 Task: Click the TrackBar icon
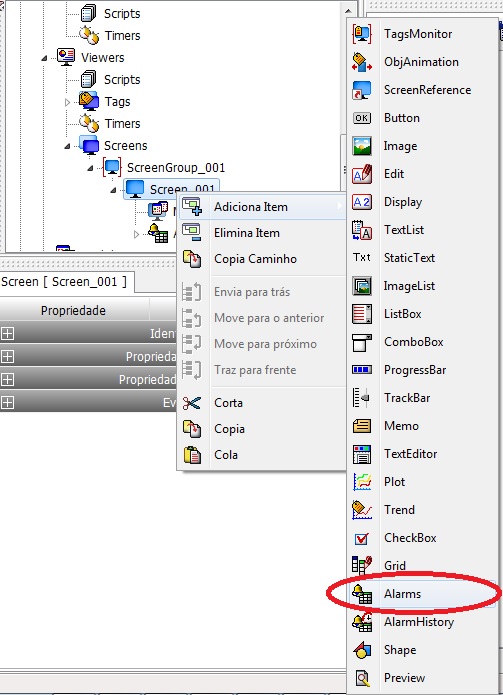362,398
